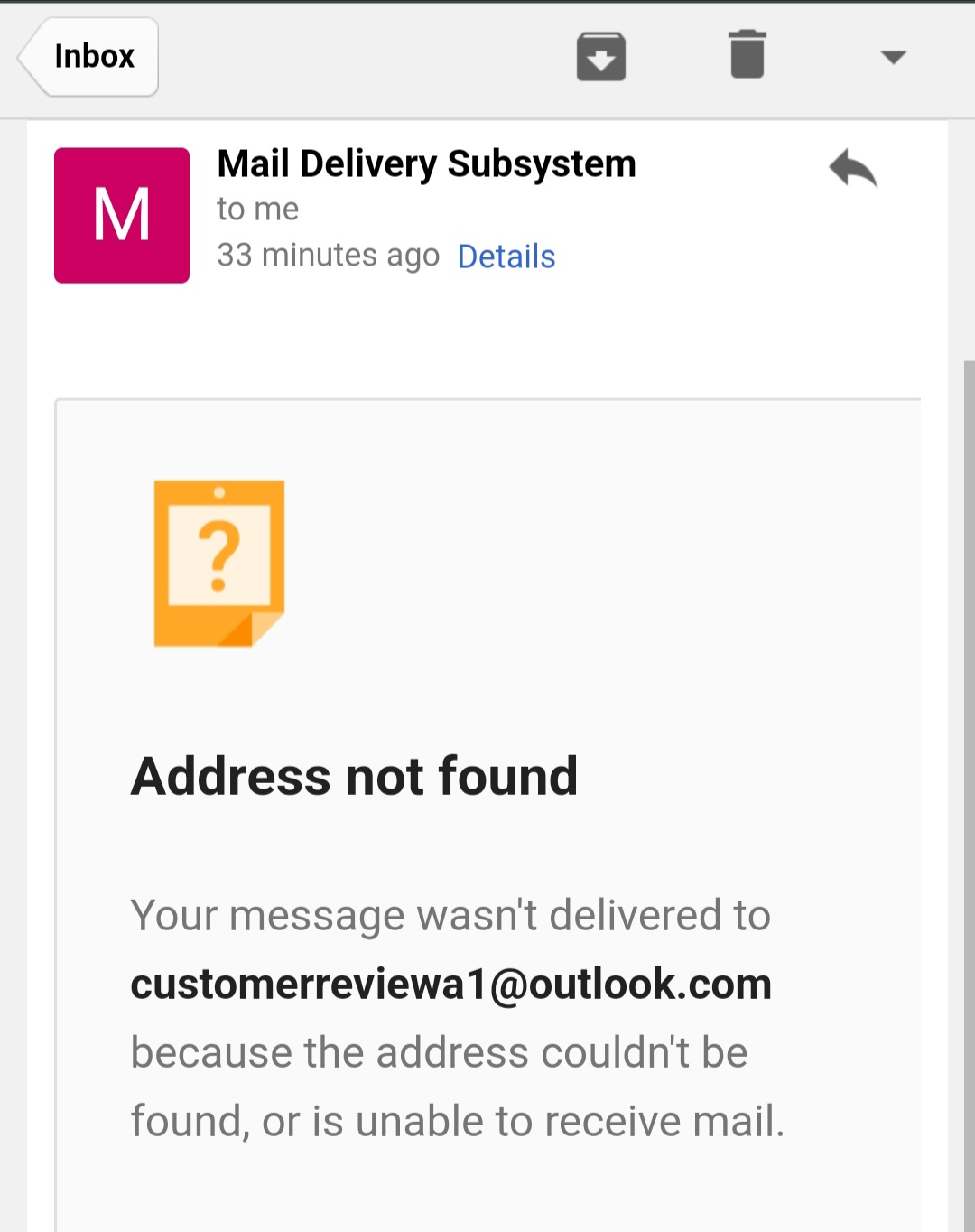Reply using the curved arrow icon

853,168
